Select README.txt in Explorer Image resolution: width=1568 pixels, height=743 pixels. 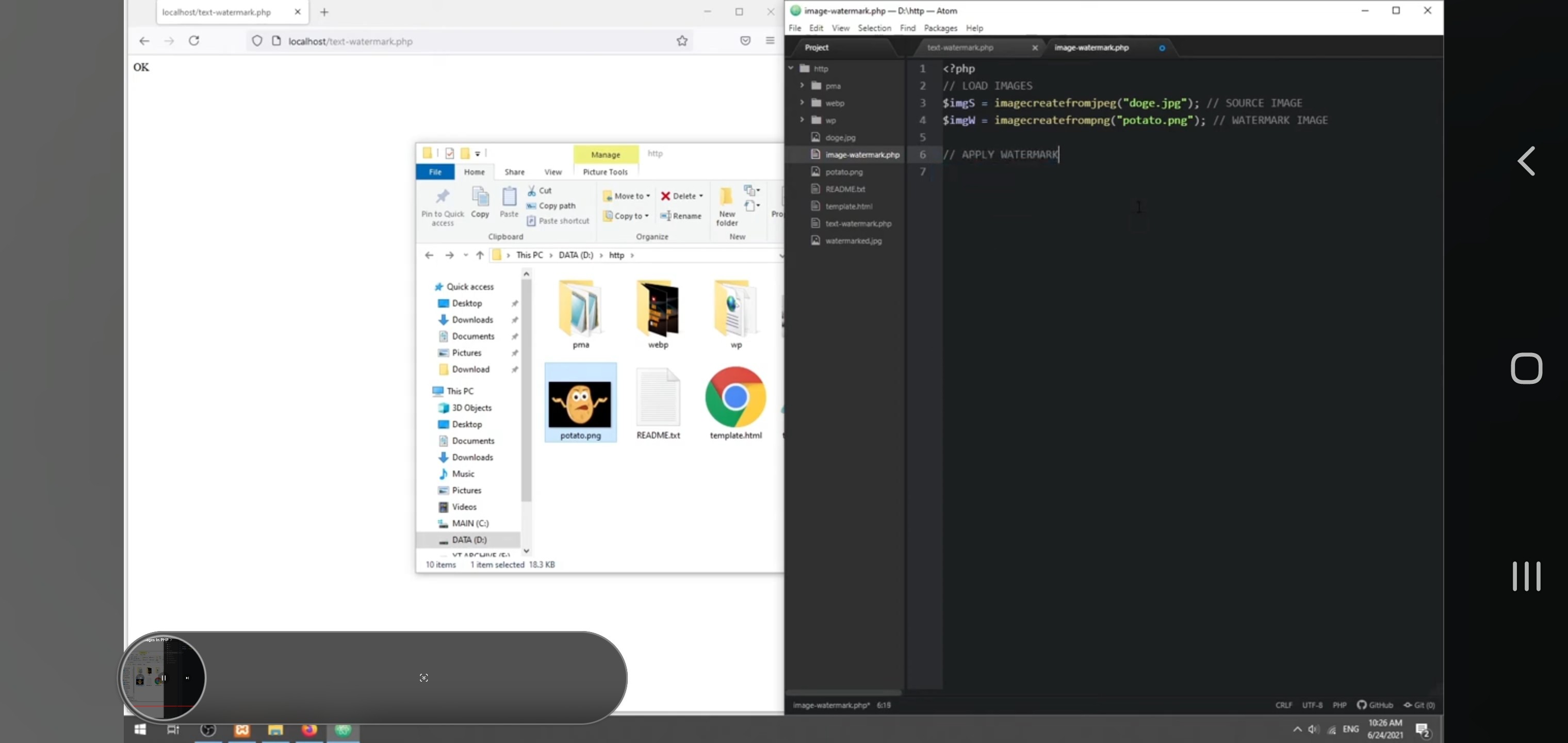tap(658, 402)
